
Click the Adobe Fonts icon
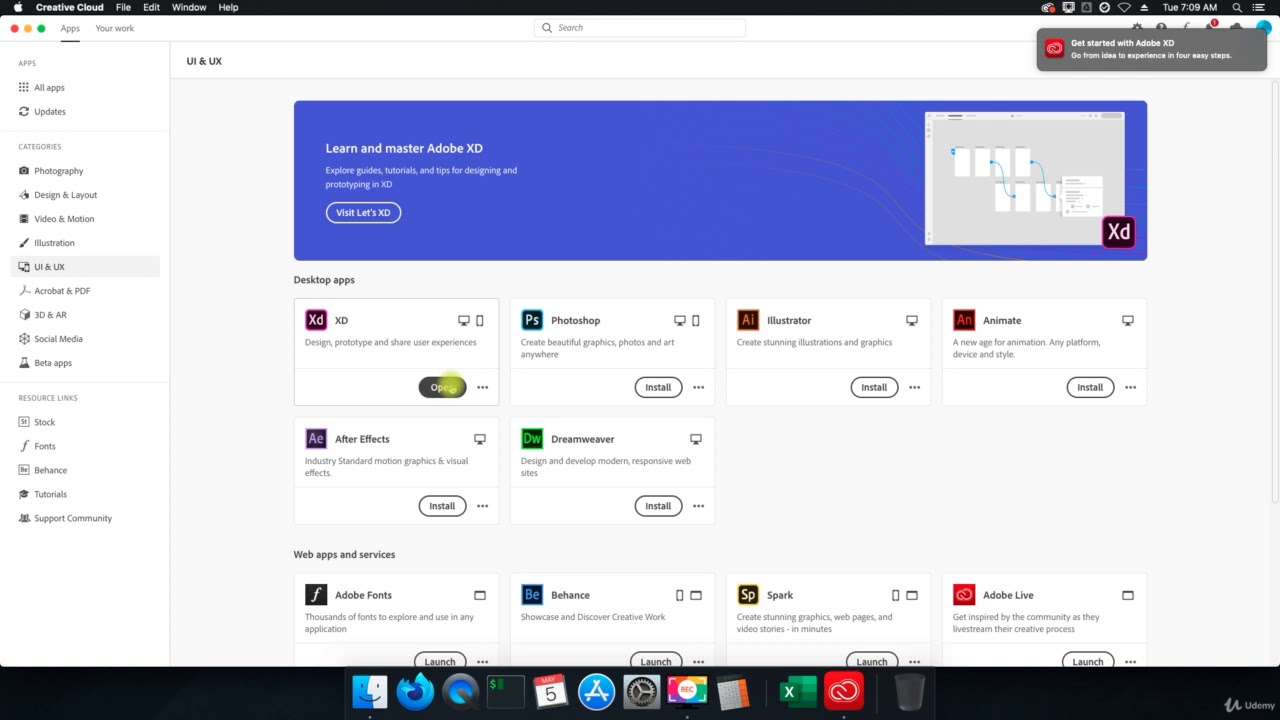pos(316,595)
